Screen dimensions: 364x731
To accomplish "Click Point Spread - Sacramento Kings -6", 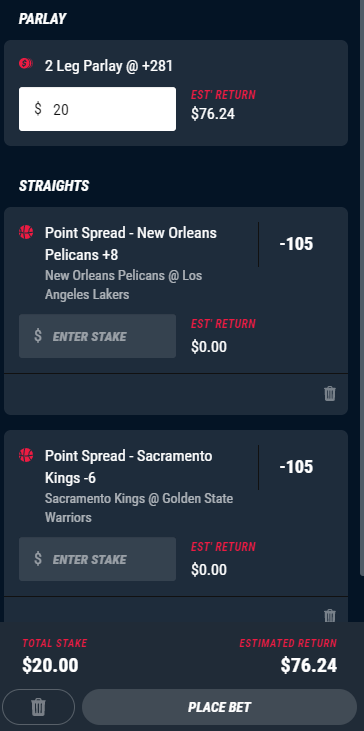I will (x=129, y=467).
